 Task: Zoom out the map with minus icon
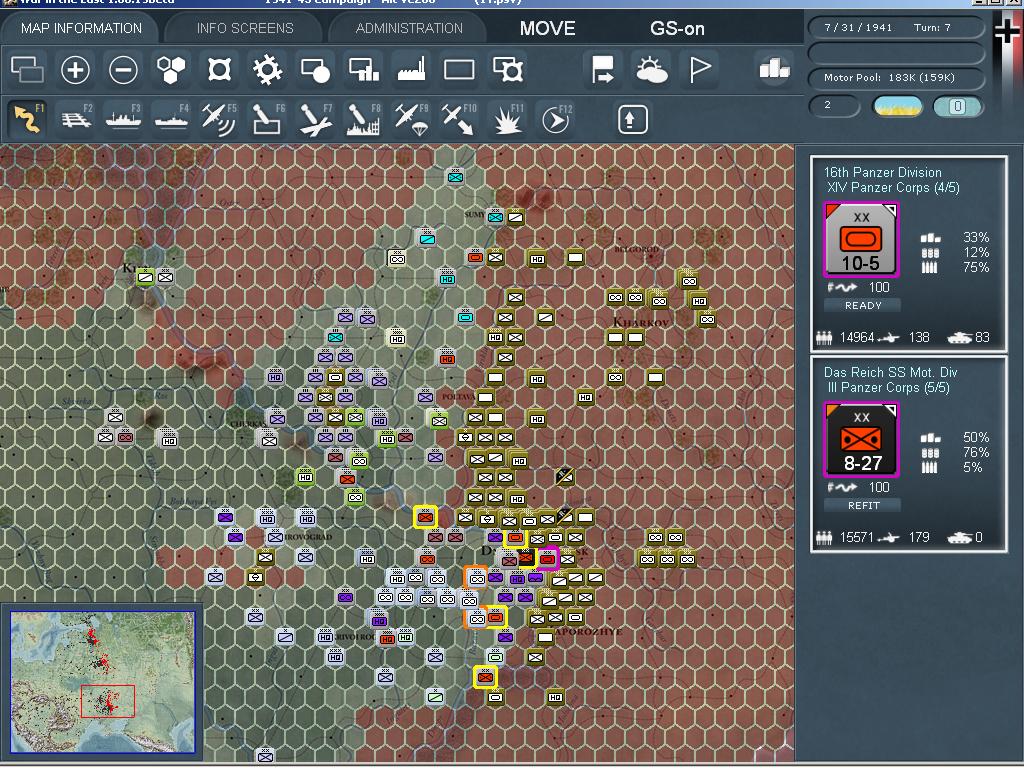[x=123, y=69]
